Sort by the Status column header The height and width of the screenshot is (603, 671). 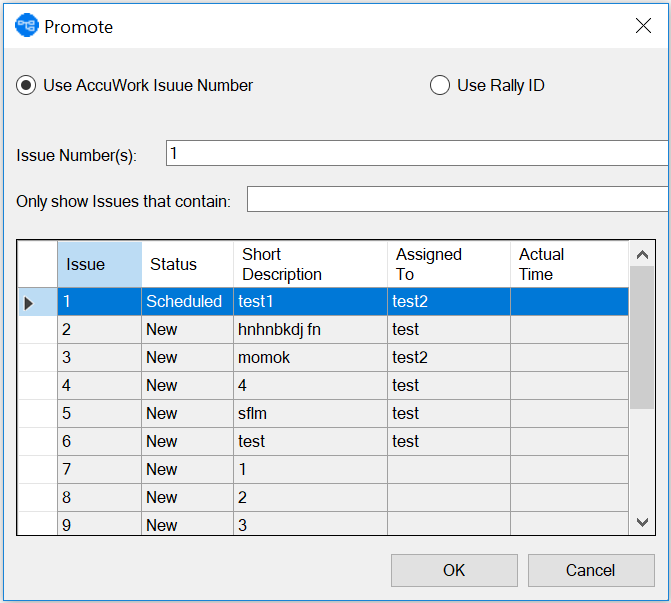tap(187, 265)
